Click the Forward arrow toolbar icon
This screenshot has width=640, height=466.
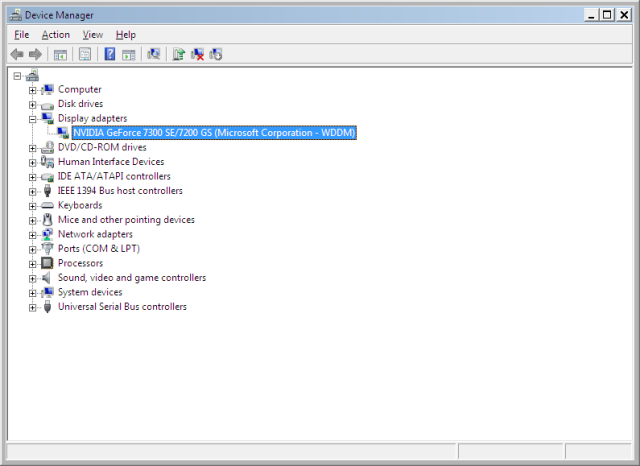(36, 54)
